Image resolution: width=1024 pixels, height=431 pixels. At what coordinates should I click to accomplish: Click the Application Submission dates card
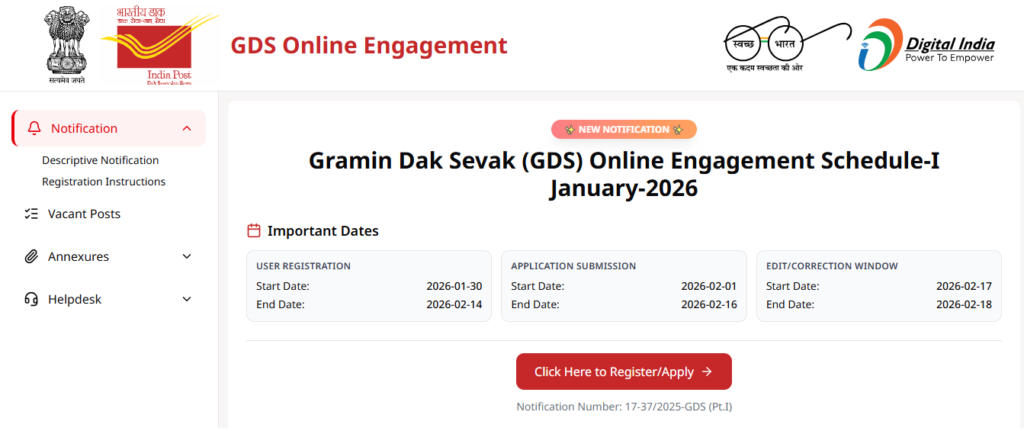tap(624, 286)
